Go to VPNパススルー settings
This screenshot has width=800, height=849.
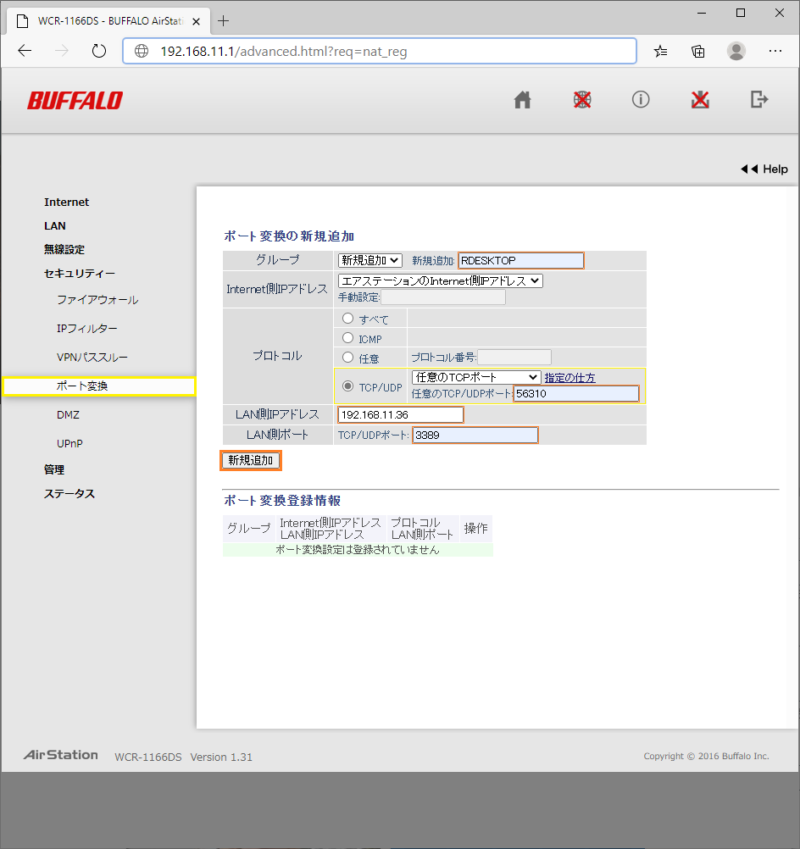[x=92, y=357]
